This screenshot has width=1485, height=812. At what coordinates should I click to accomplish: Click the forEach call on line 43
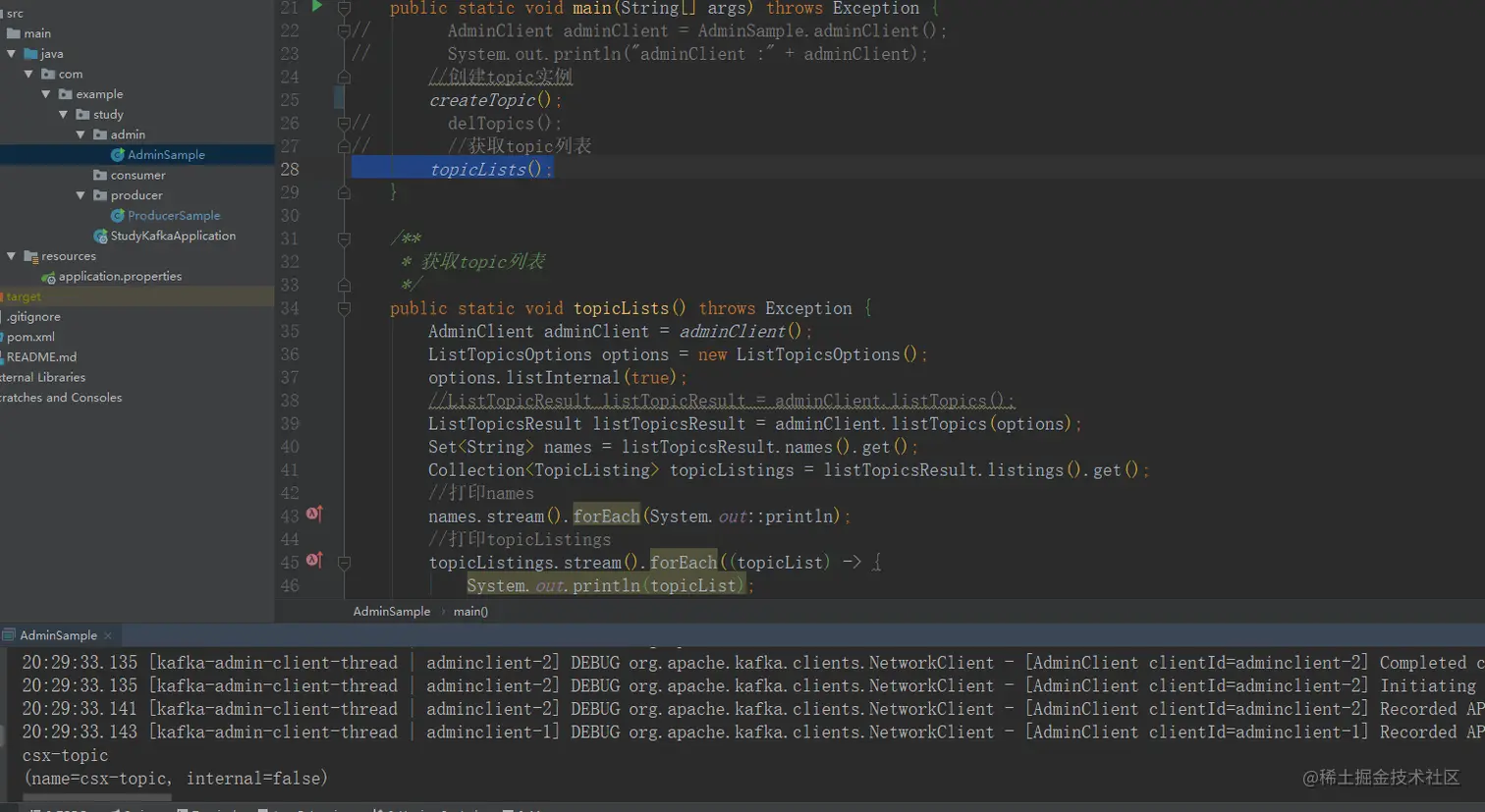tap(606, 516)
